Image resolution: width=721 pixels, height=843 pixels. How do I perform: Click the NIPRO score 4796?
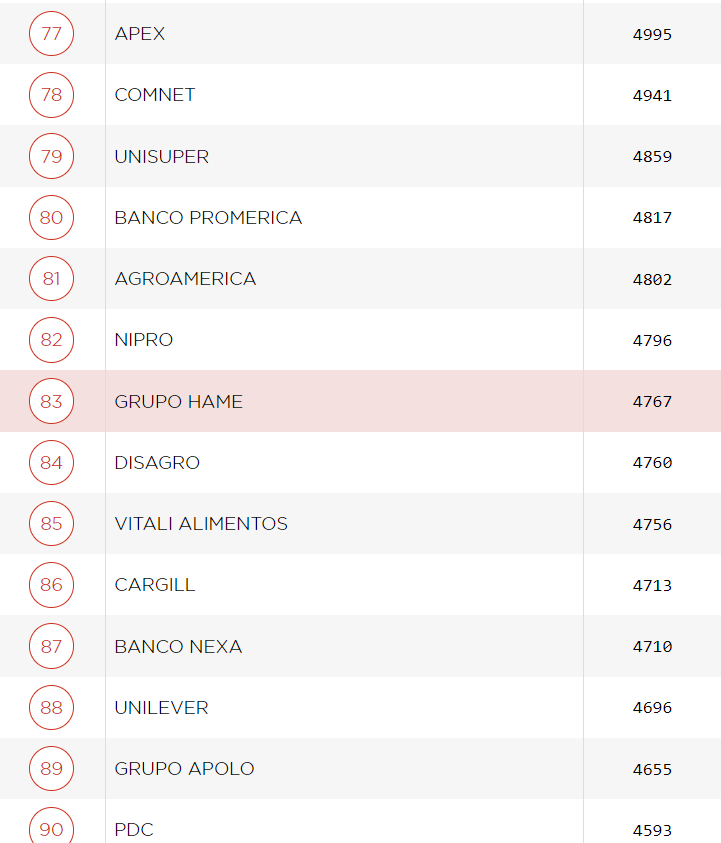point(652,341)
